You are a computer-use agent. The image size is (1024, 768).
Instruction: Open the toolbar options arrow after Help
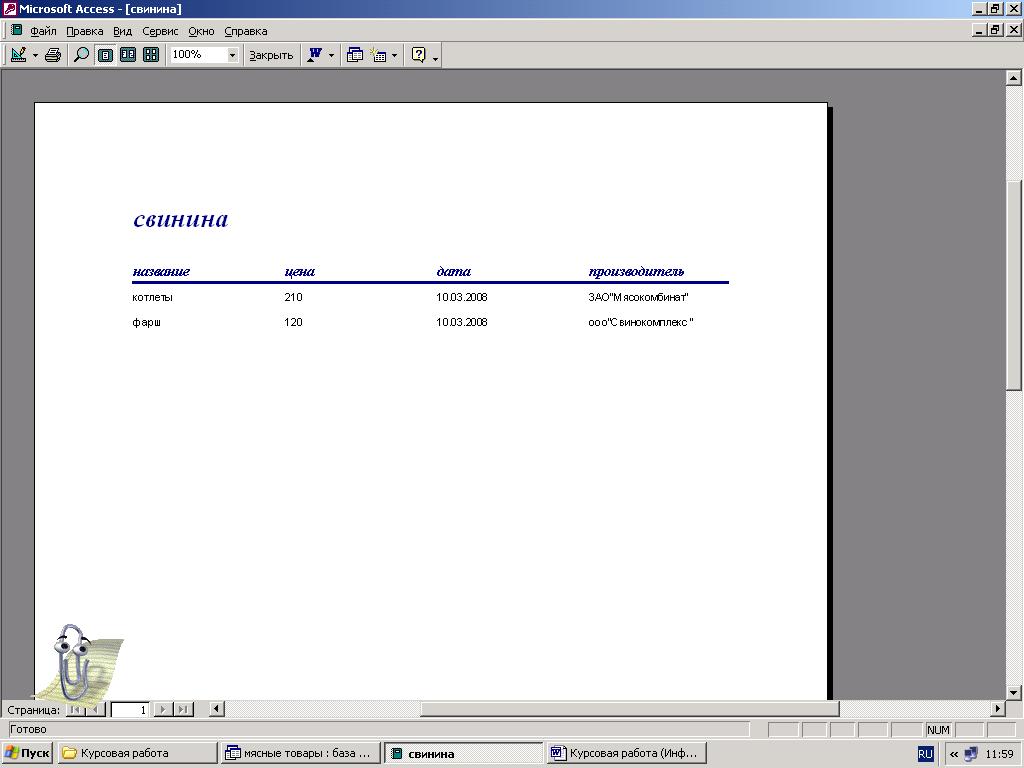pyautogui.click(x=436, y=57)
